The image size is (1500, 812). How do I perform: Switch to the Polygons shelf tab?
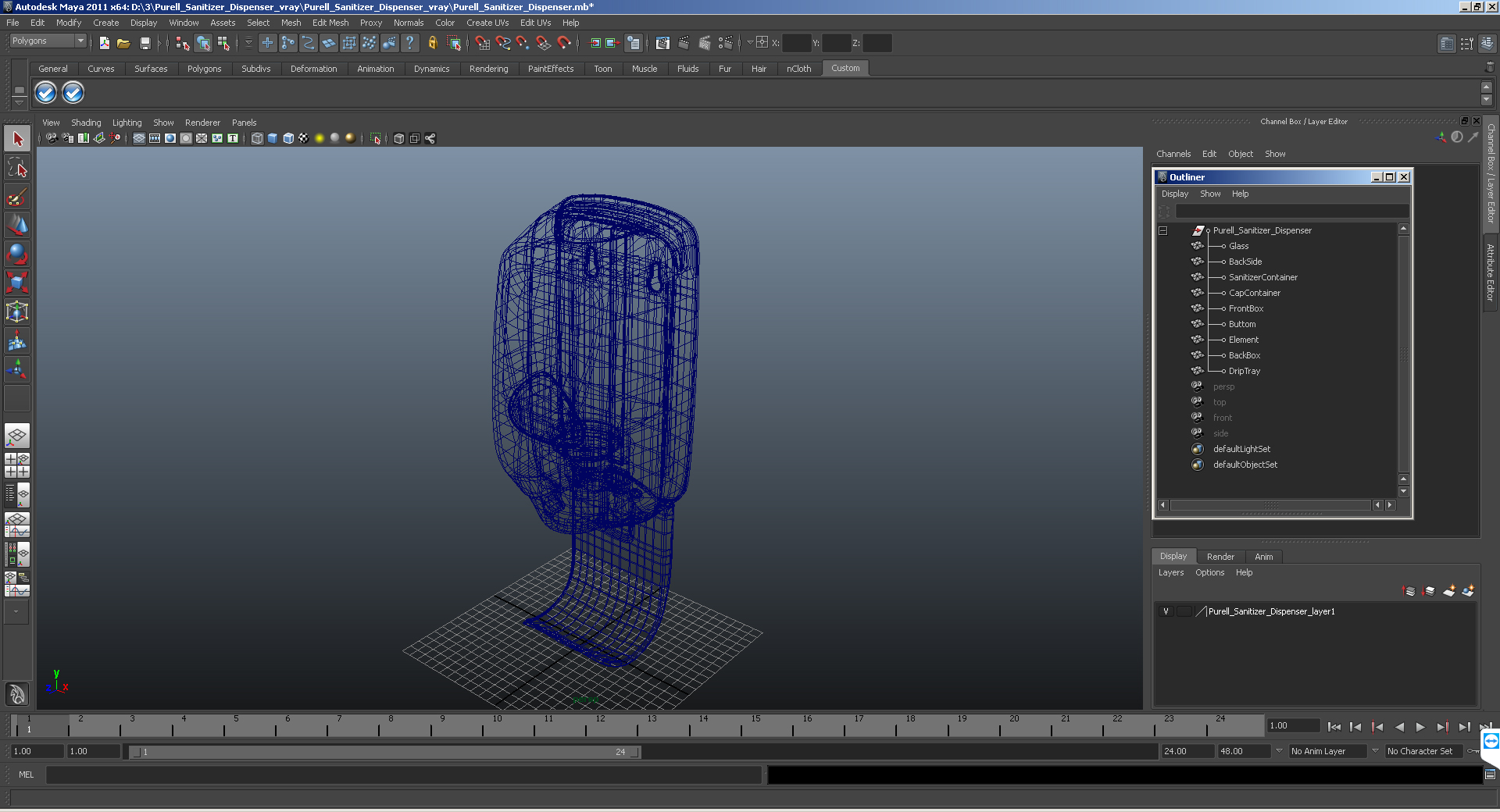[x=204, y=69]
